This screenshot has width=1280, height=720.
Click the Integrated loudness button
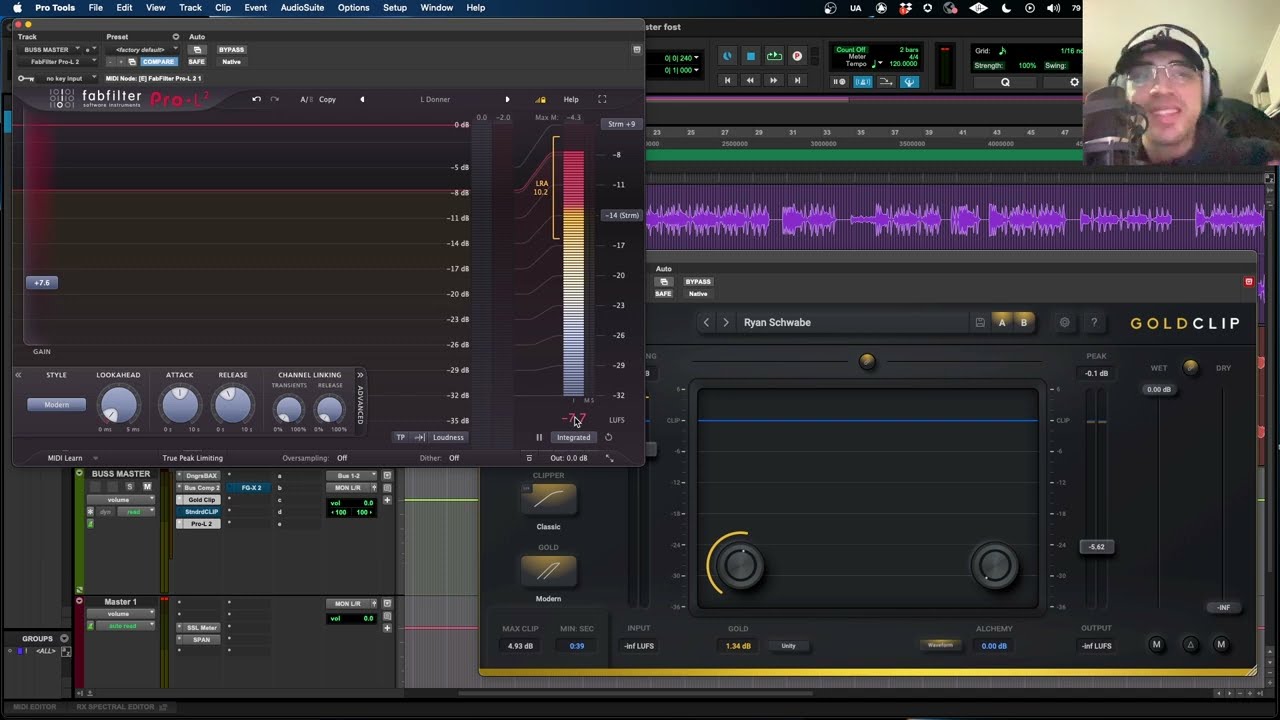coord(573,437)
